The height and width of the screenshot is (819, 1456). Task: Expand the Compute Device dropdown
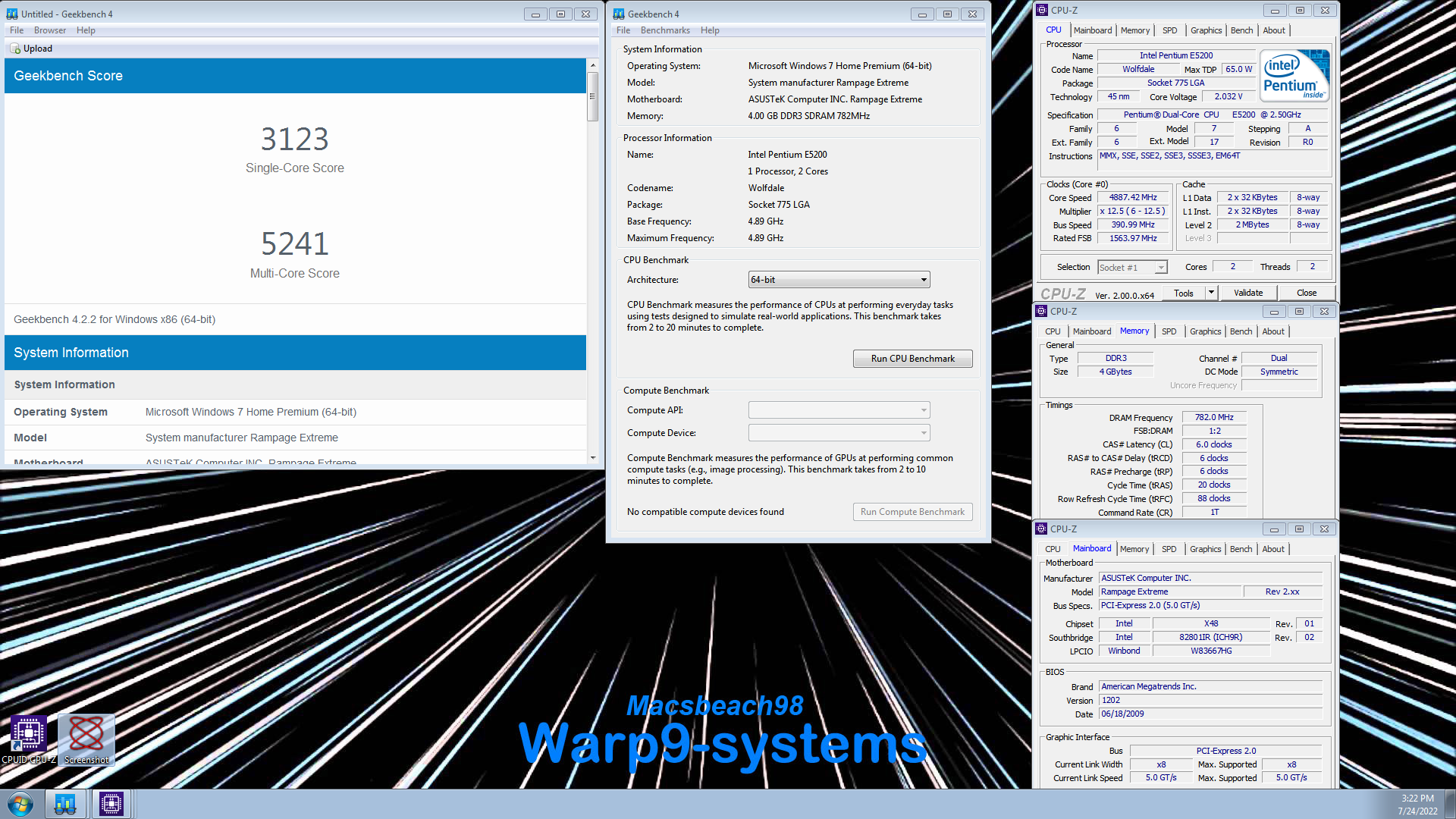point(839,433)
